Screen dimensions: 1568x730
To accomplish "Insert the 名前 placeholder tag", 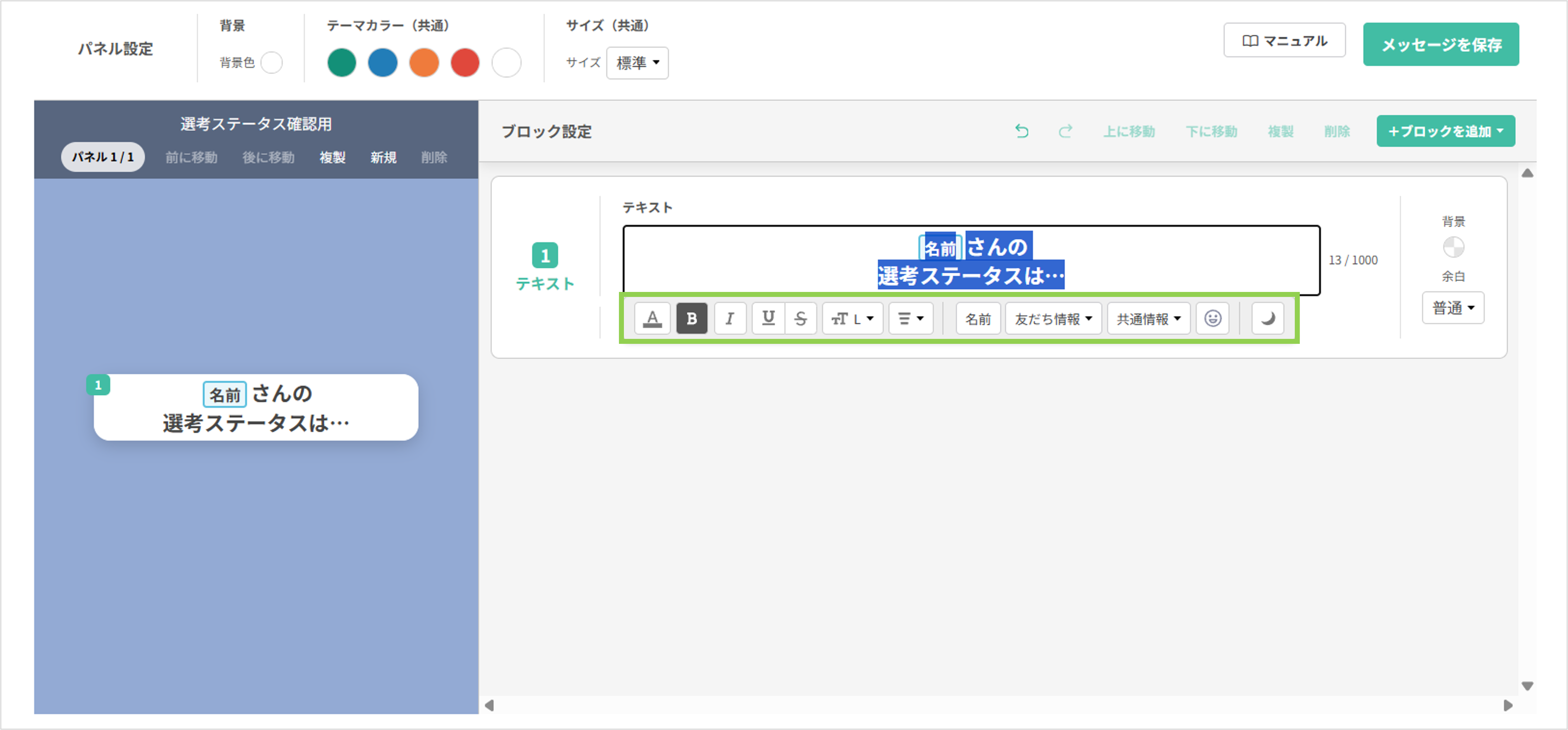I will pyautogui.click(x=978, y=318).
